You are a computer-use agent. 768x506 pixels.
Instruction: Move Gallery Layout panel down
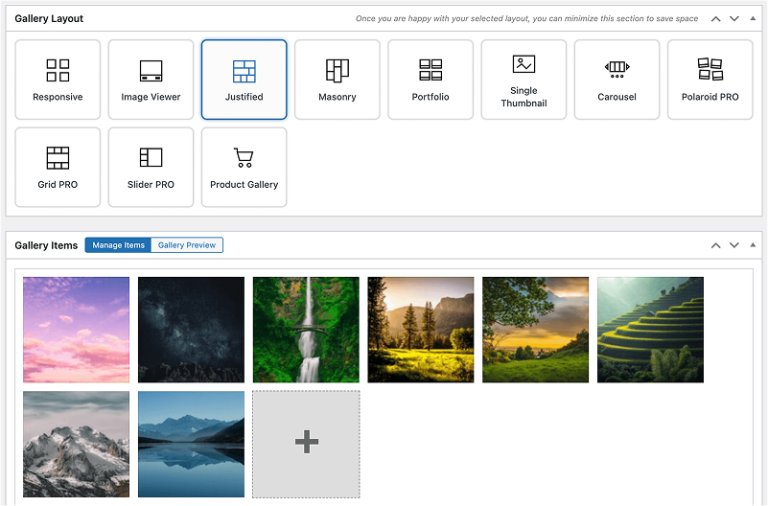pos(734,19)
